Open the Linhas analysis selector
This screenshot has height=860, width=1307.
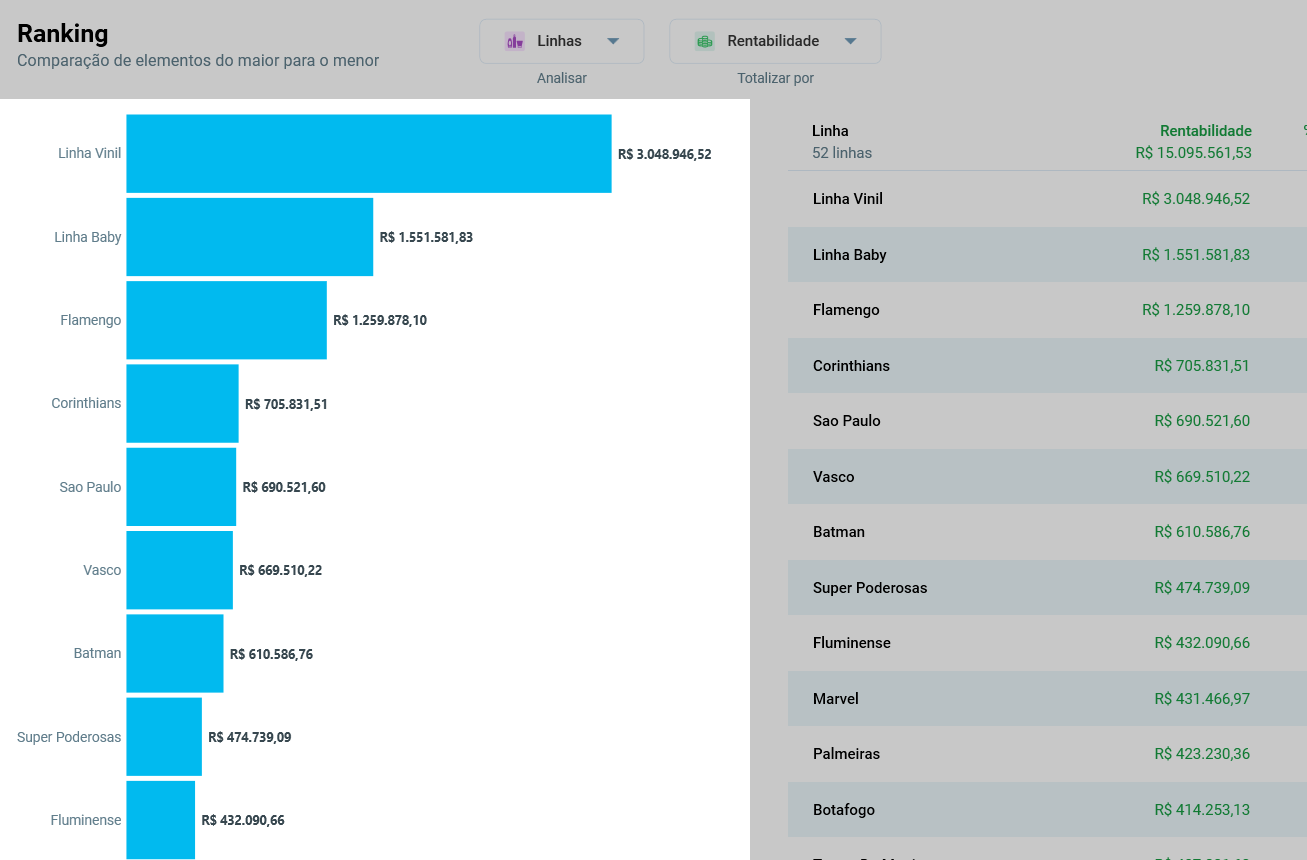pyautogui.click(x=562, y=41)
